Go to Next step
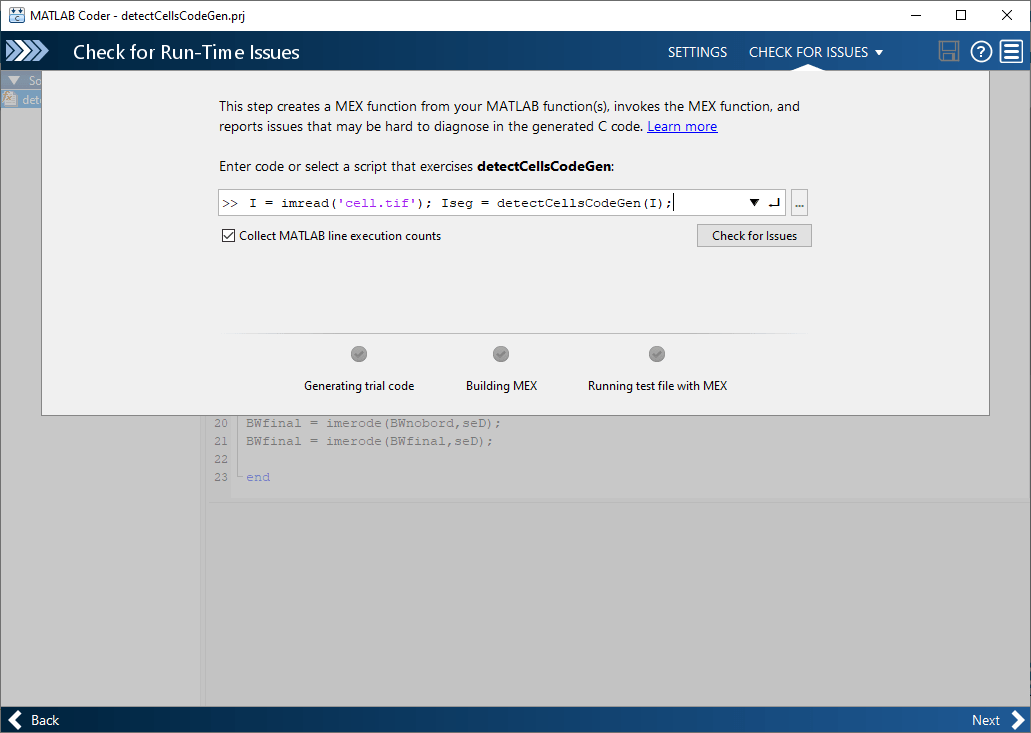The width and height of the screenshot is (1031, 733). coord(997,720)
